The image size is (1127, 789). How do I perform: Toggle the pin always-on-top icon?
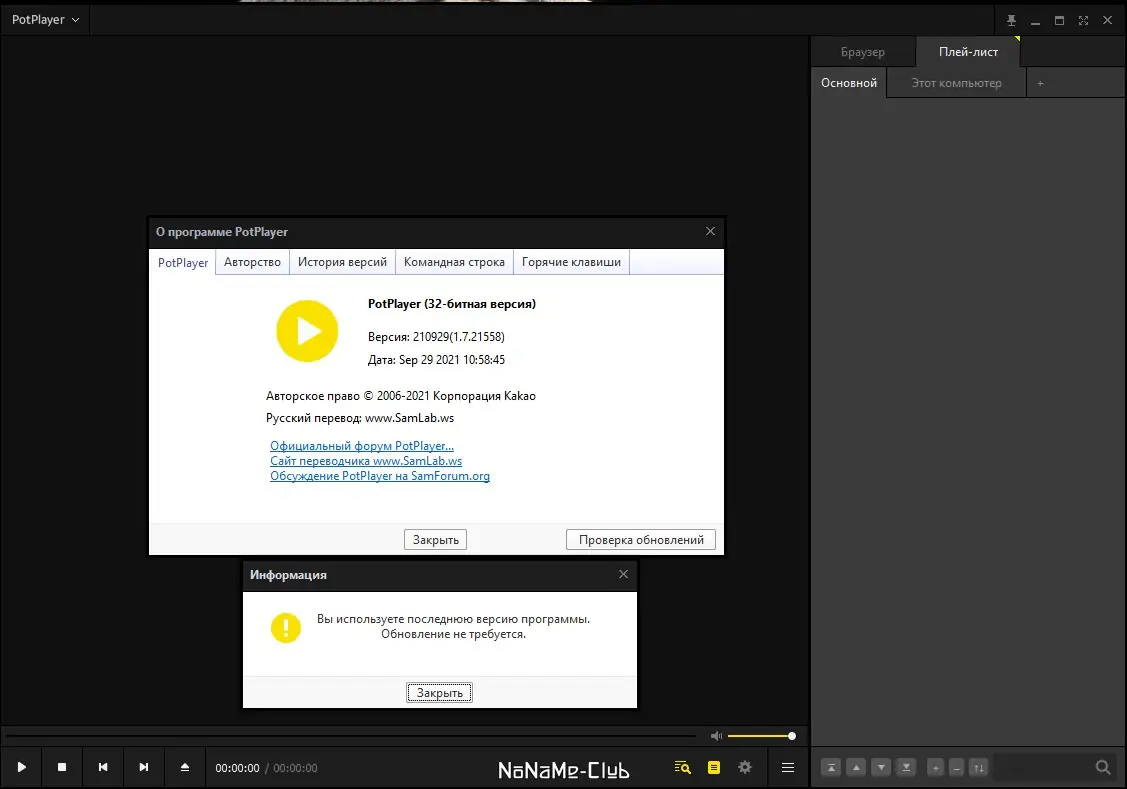tap(1011, 20)
